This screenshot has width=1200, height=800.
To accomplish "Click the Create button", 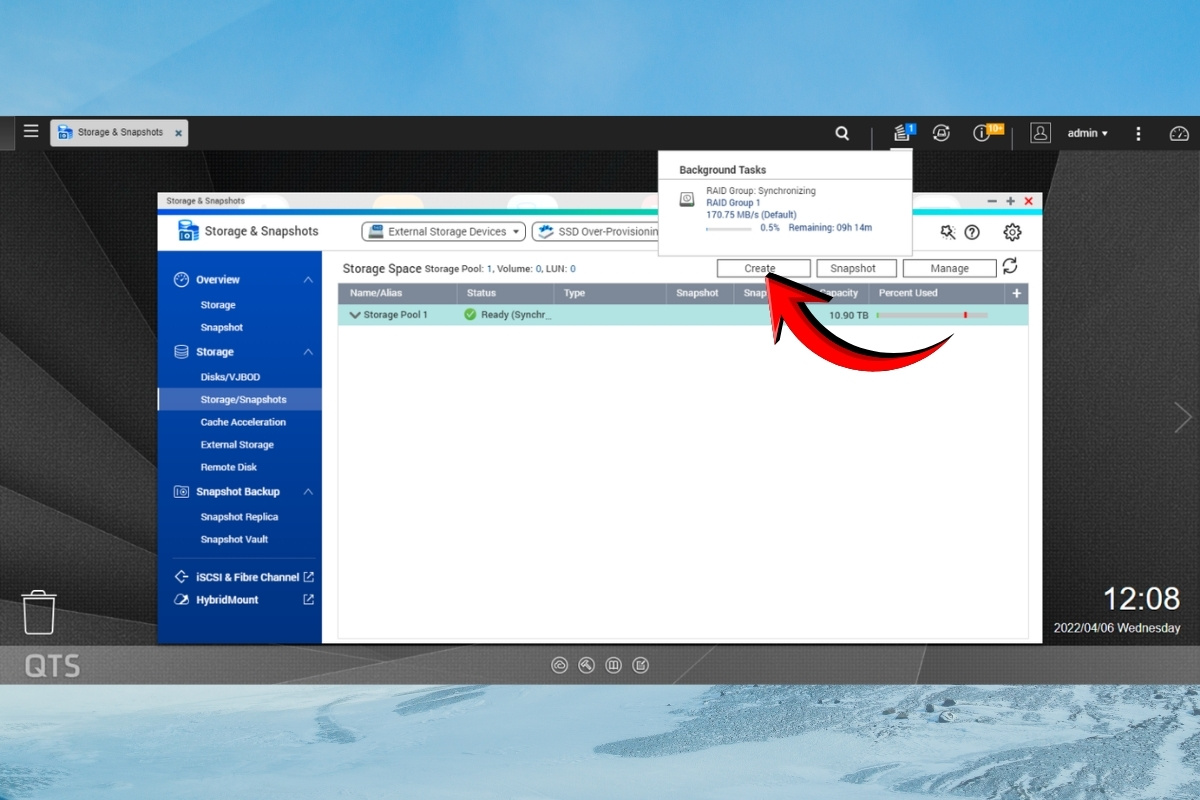I will [763, 268].
